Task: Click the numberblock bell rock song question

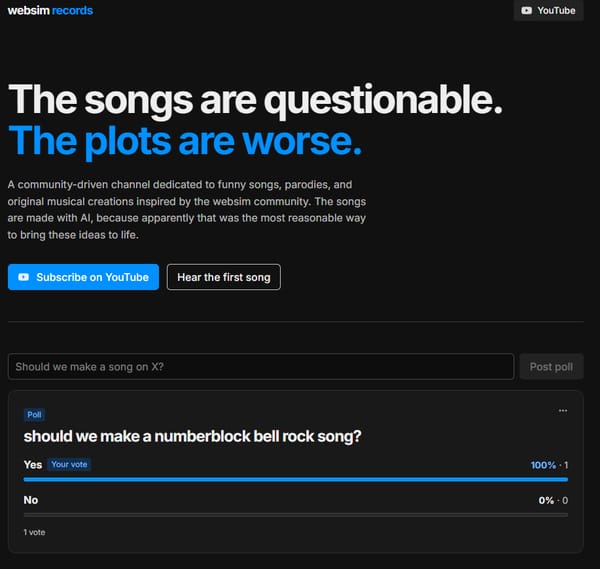Action: pos(192,436)
